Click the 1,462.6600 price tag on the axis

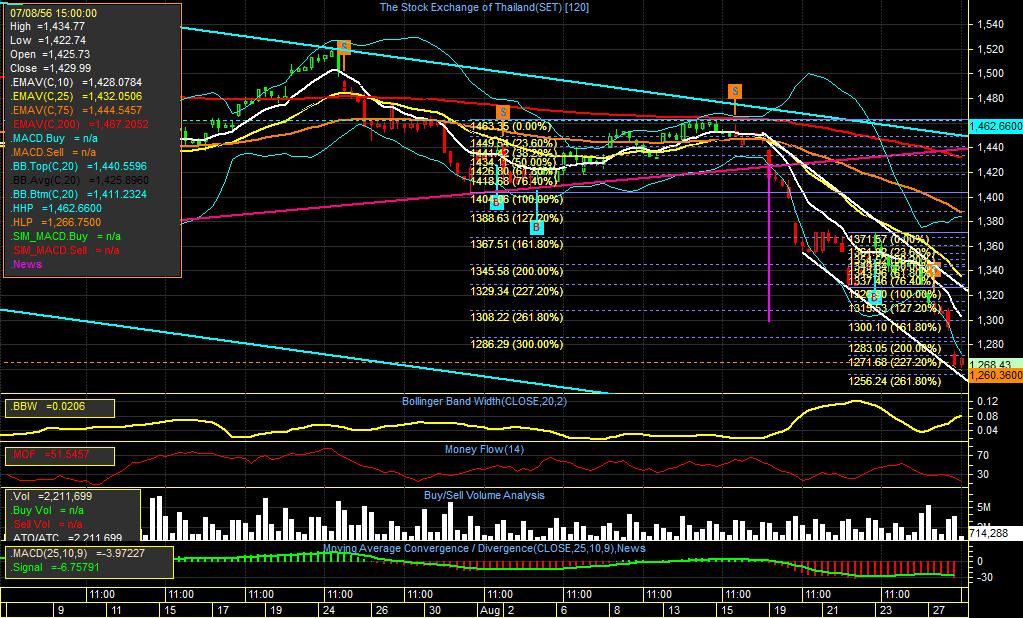pyautogui.click(x=996, y=126)
